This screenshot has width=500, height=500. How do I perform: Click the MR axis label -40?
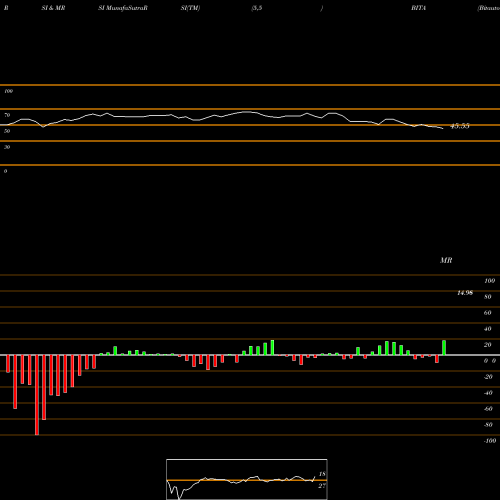488,393
